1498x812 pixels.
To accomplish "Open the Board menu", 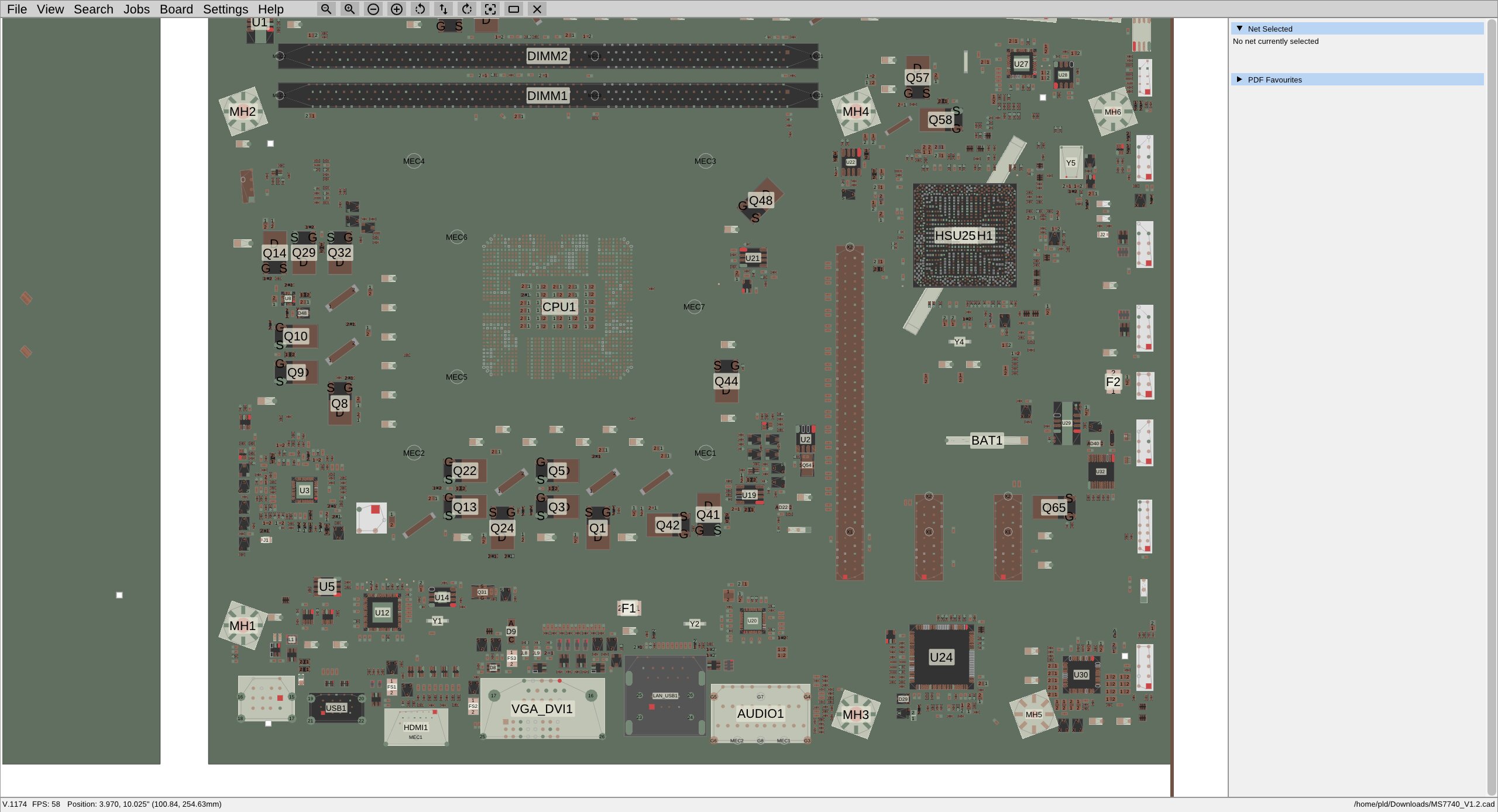I will click(177, 9).
